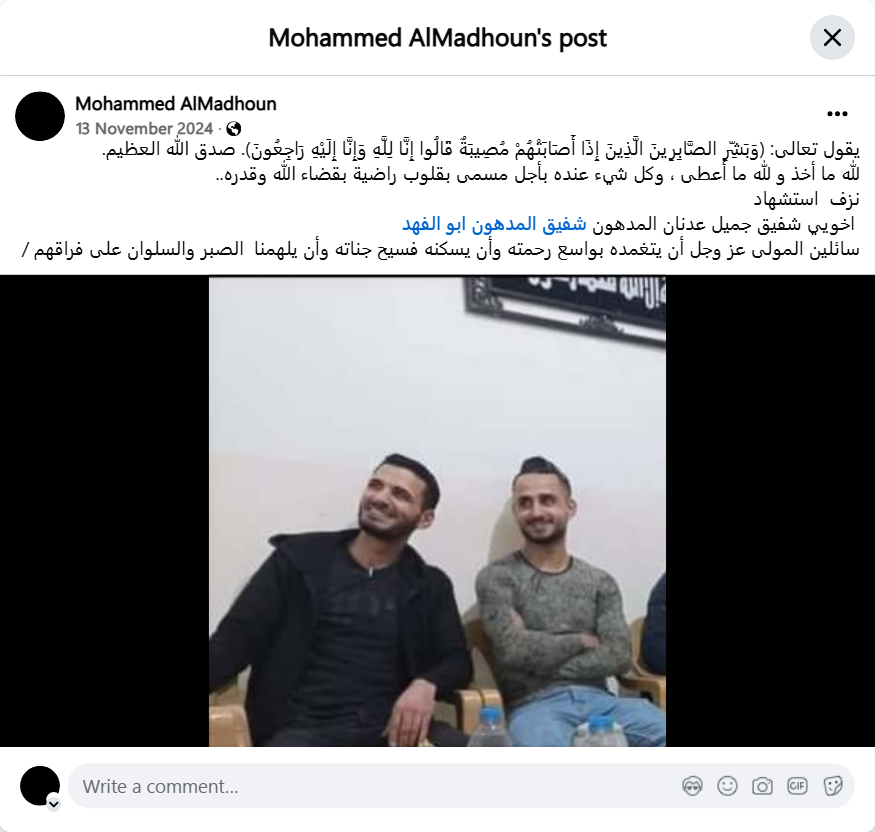This screenshot has width=875, height=832.
Task: Open the blue tagged name in post text
Action: coord(494,224)
